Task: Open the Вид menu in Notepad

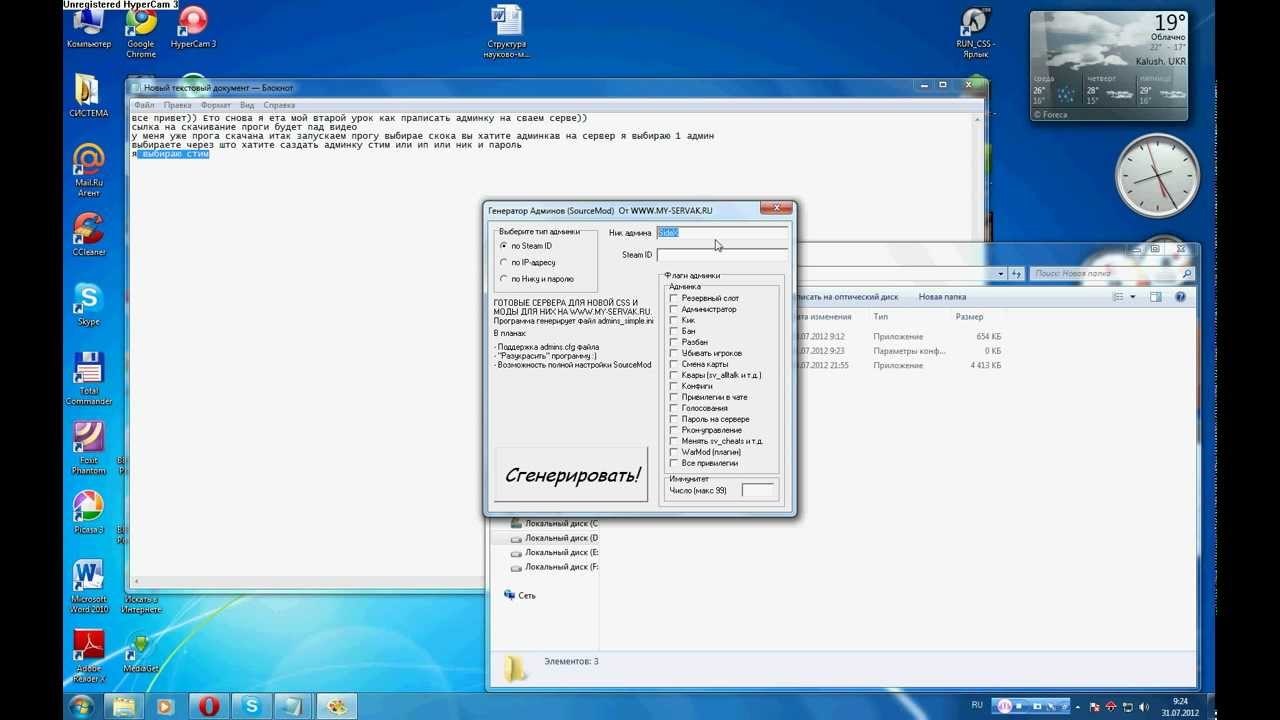Action: (x=246, y=104)
